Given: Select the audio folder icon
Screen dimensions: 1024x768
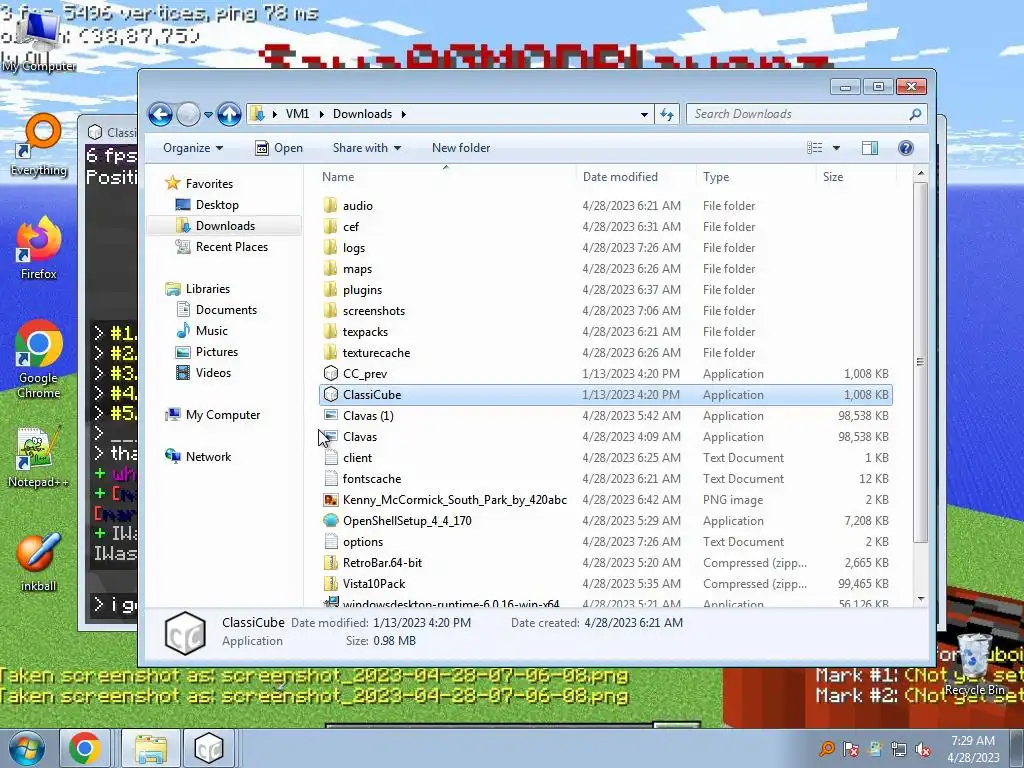Looking at the screenshot, I should click(x=330, y=206).
